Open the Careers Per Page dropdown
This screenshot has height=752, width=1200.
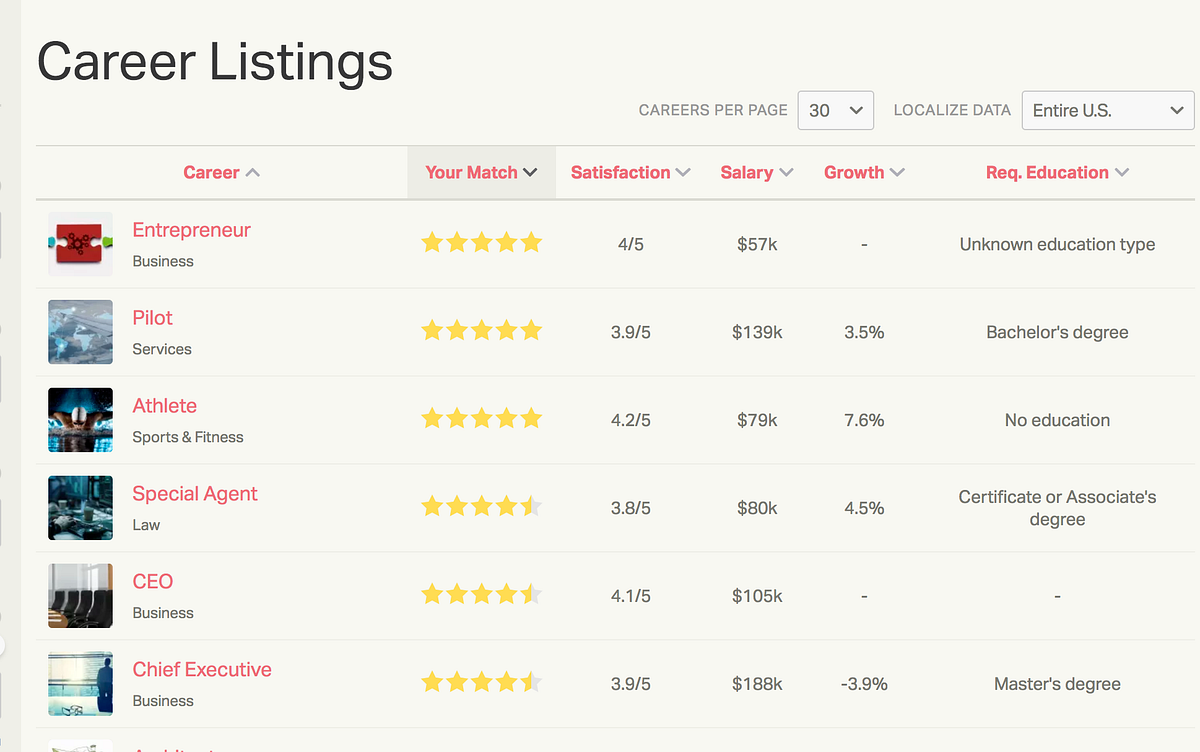[836, 110]
